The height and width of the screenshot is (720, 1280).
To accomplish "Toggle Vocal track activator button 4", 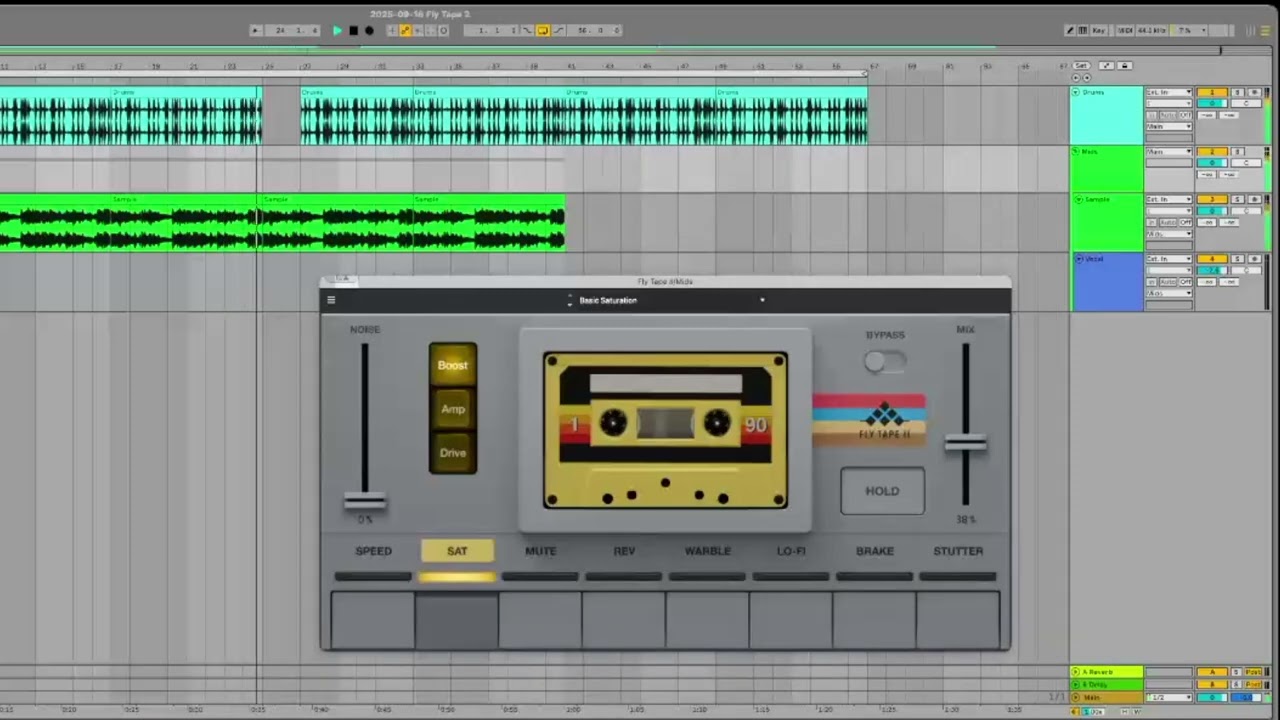I will tap(1212, 259).
